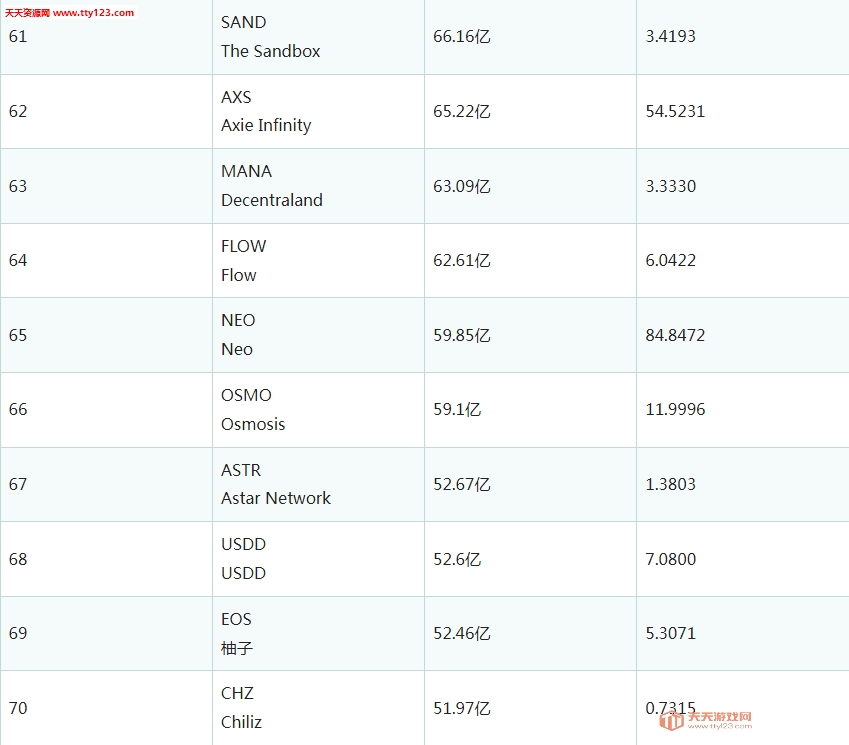
Task: Click the price value 6.0422
Action: coord(670,260)
